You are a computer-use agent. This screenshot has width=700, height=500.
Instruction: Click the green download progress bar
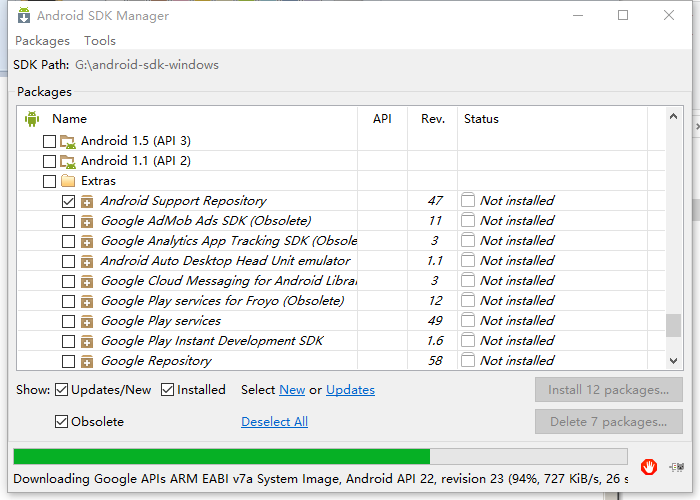[x=222, y=457]
